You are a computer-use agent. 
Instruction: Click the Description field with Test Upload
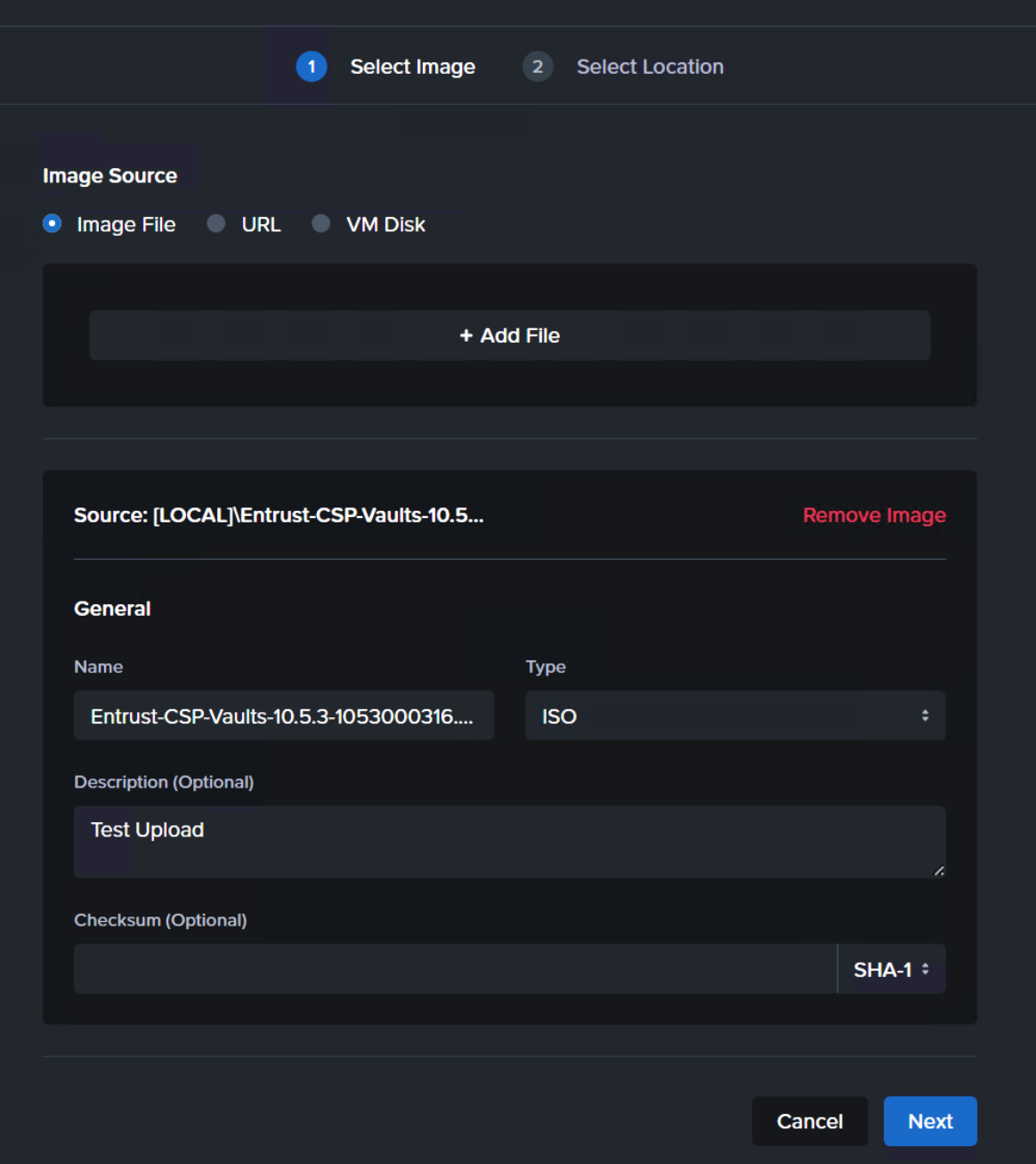point(510,842)
